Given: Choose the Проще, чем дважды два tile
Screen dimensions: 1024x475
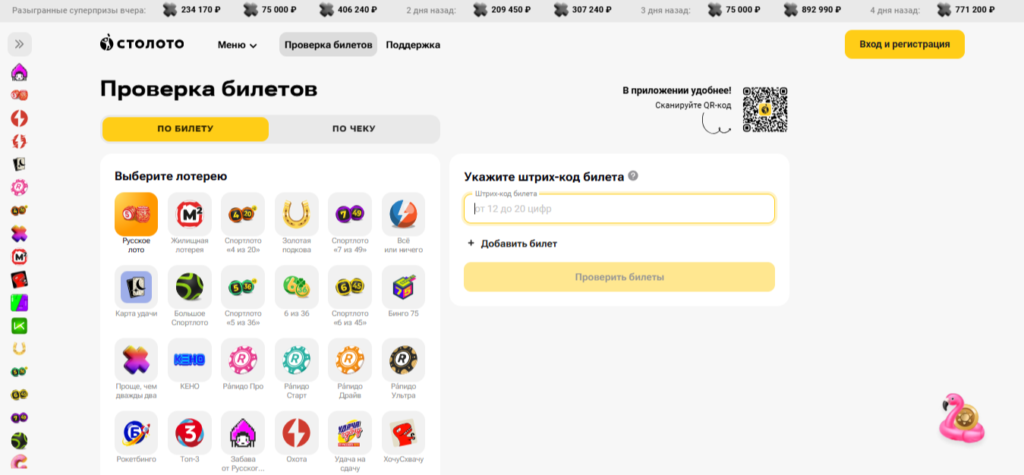Looking at the screenshot, I should point(136,369).
